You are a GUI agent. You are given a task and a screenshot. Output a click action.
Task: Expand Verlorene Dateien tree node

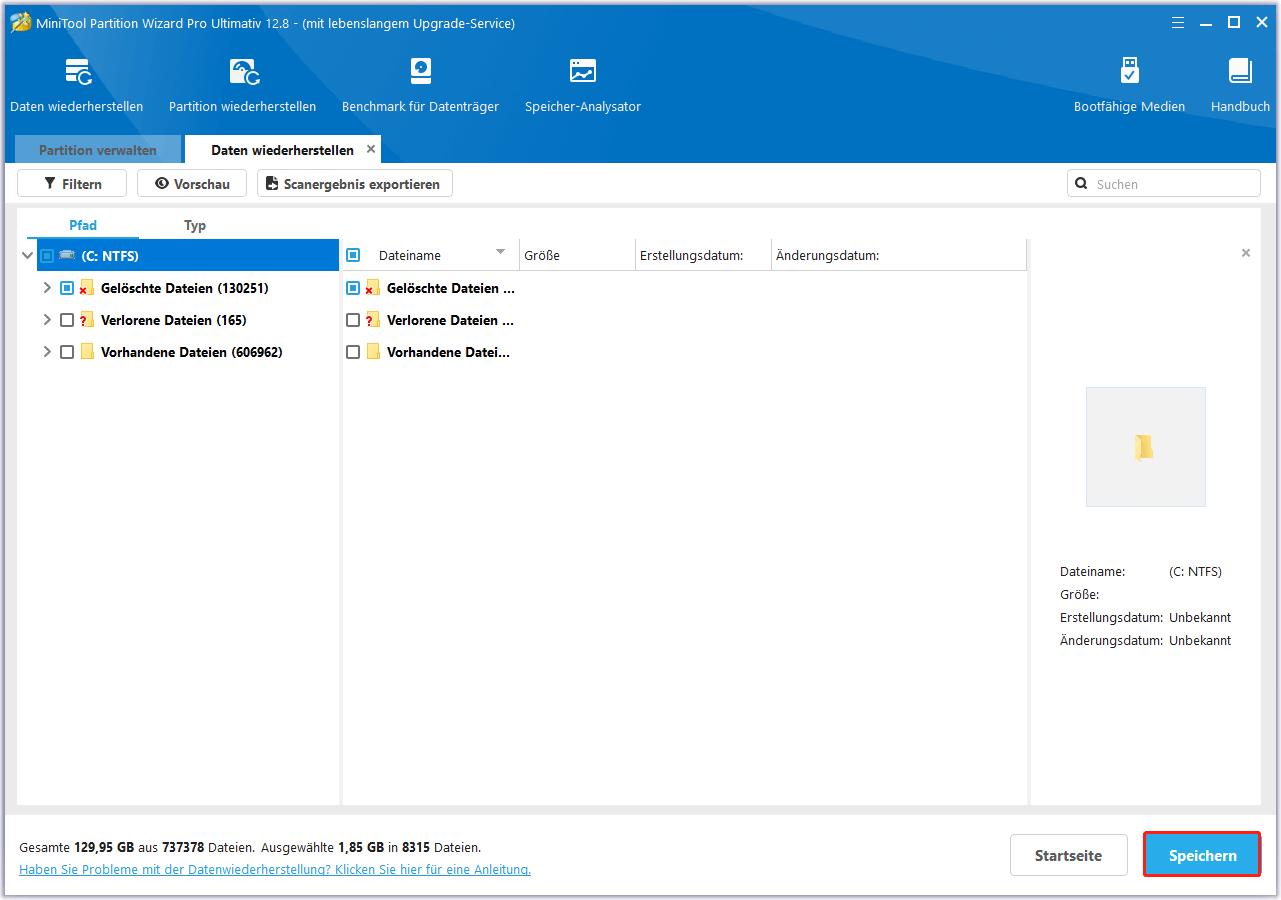tap(47, 320)
